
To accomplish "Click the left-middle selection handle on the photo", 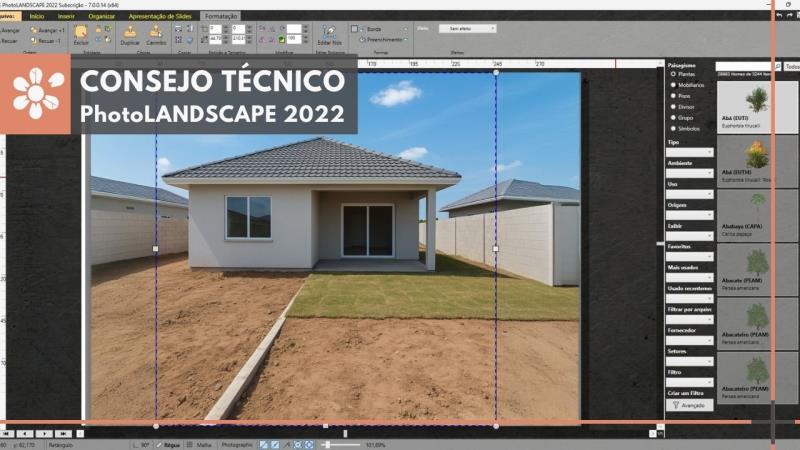I will click(x=156, y=249).
